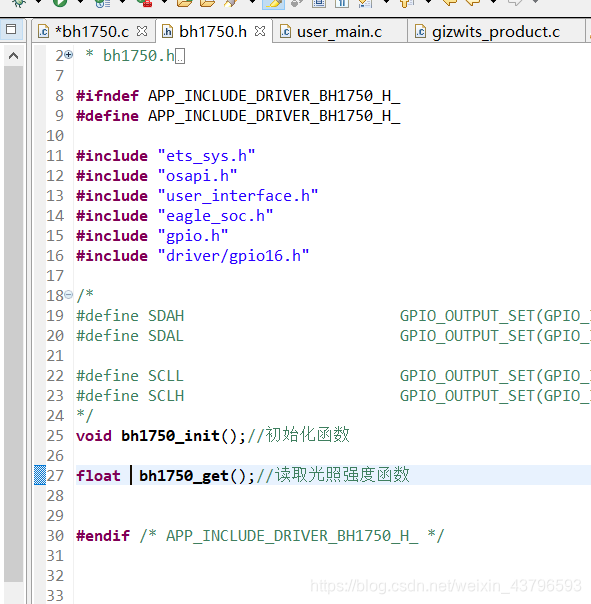
Task: Click line number 17 in the gutter
Action: [55, 276]
